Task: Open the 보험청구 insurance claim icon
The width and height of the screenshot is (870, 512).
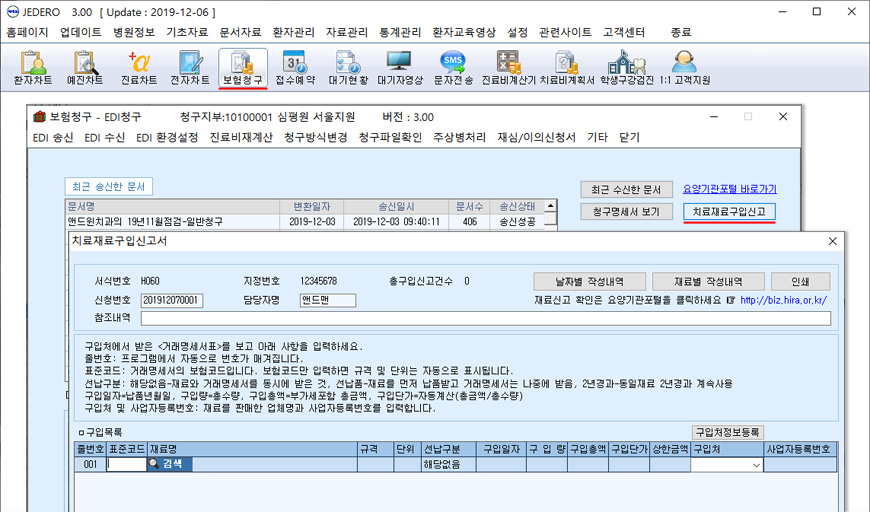Action: coord(243,68)
